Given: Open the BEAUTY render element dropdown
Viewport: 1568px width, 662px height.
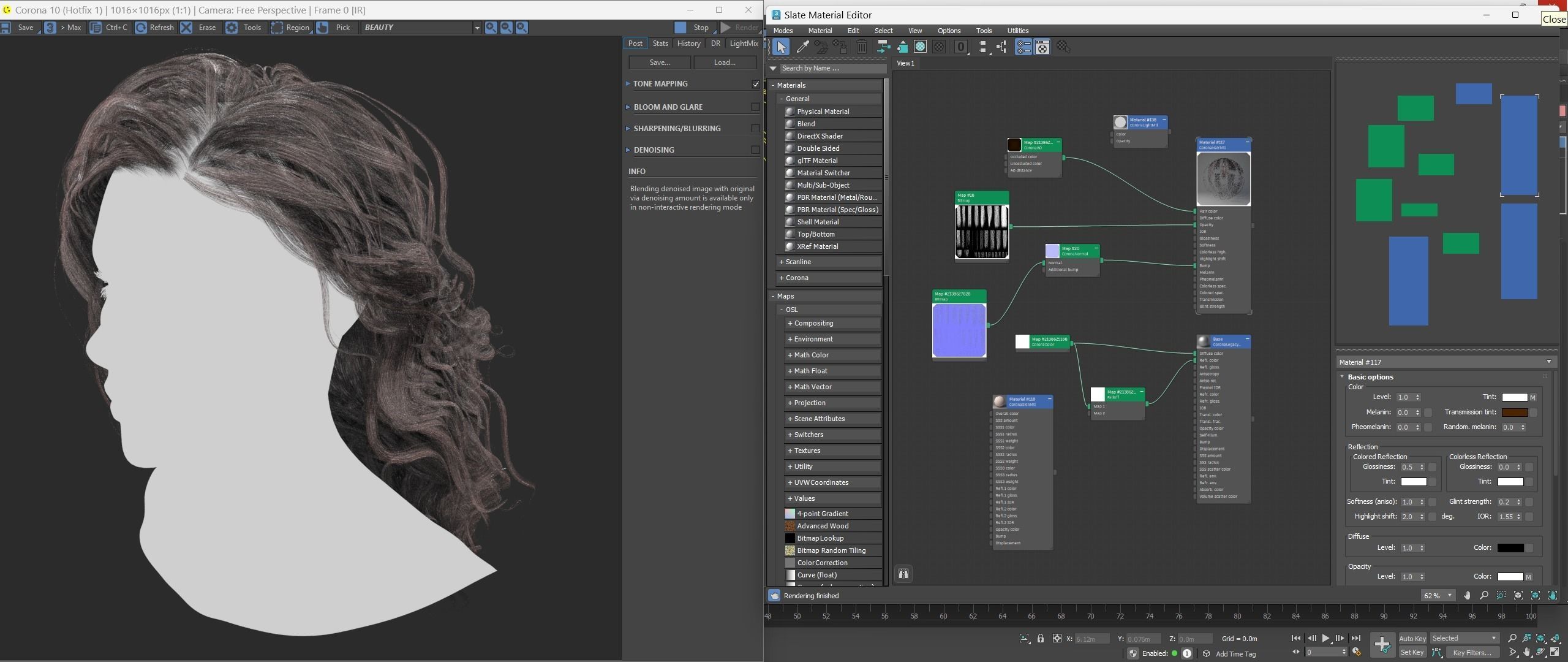Looking at the screenshot, I should 477,28.
